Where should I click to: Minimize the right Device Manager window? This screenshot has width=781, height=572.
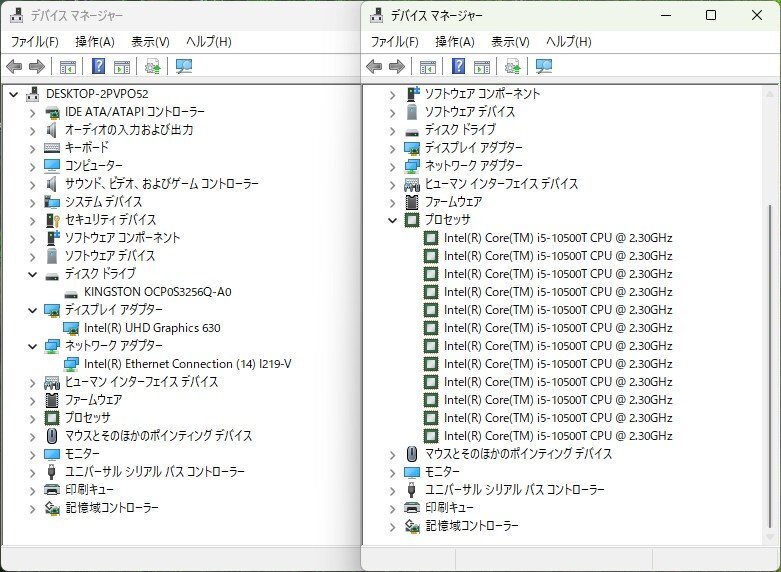click(x=666, y=15)
